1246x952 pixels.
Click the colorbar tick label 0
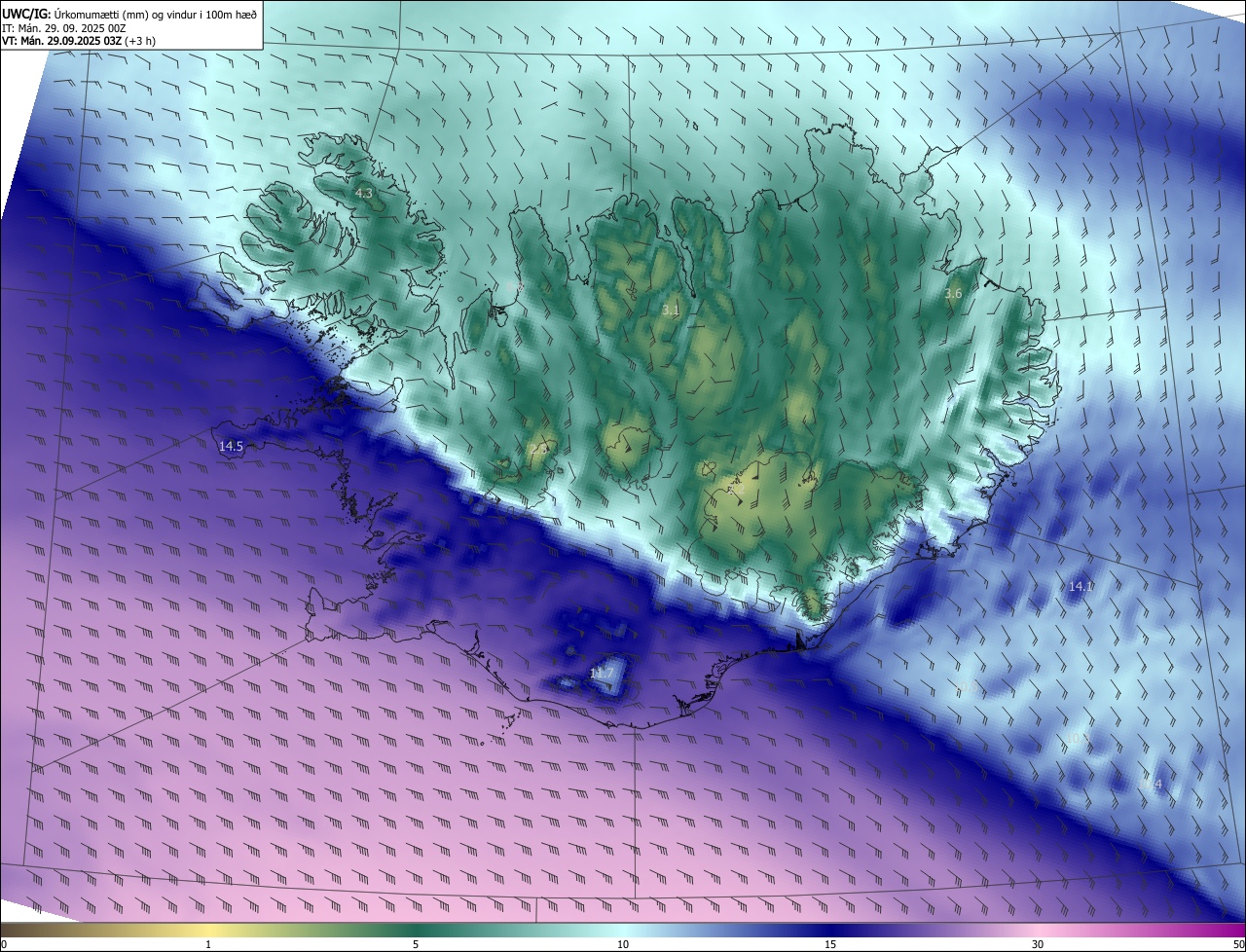point(4,944)
